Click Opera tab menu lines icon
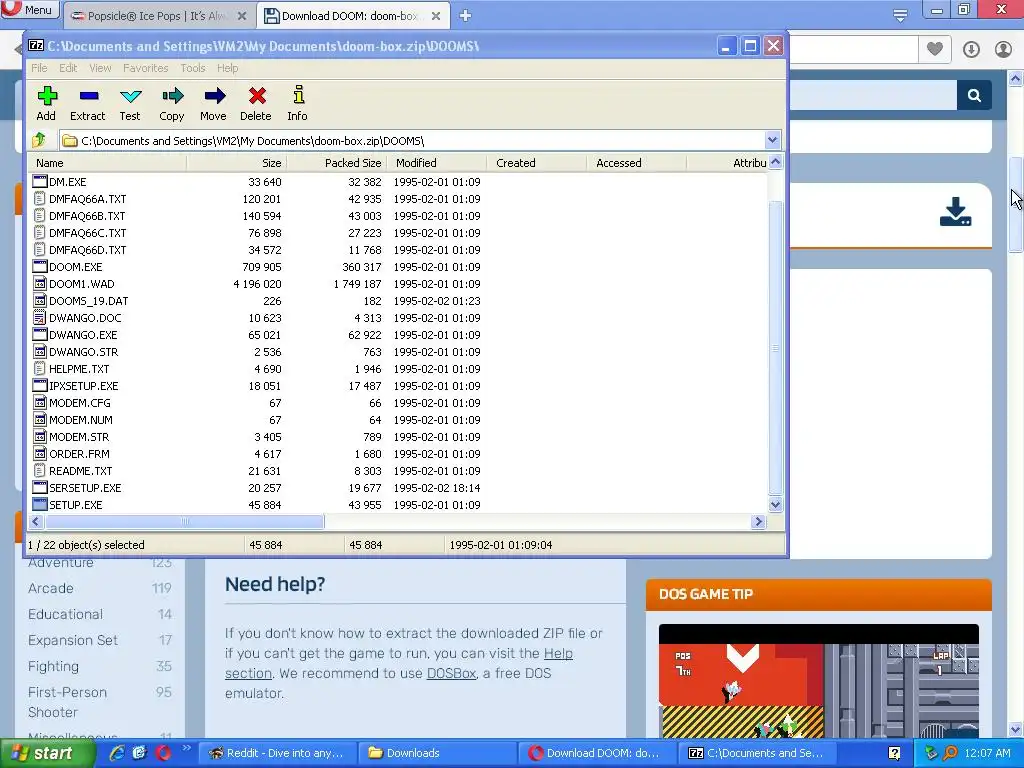 click(x=900, y=16)
